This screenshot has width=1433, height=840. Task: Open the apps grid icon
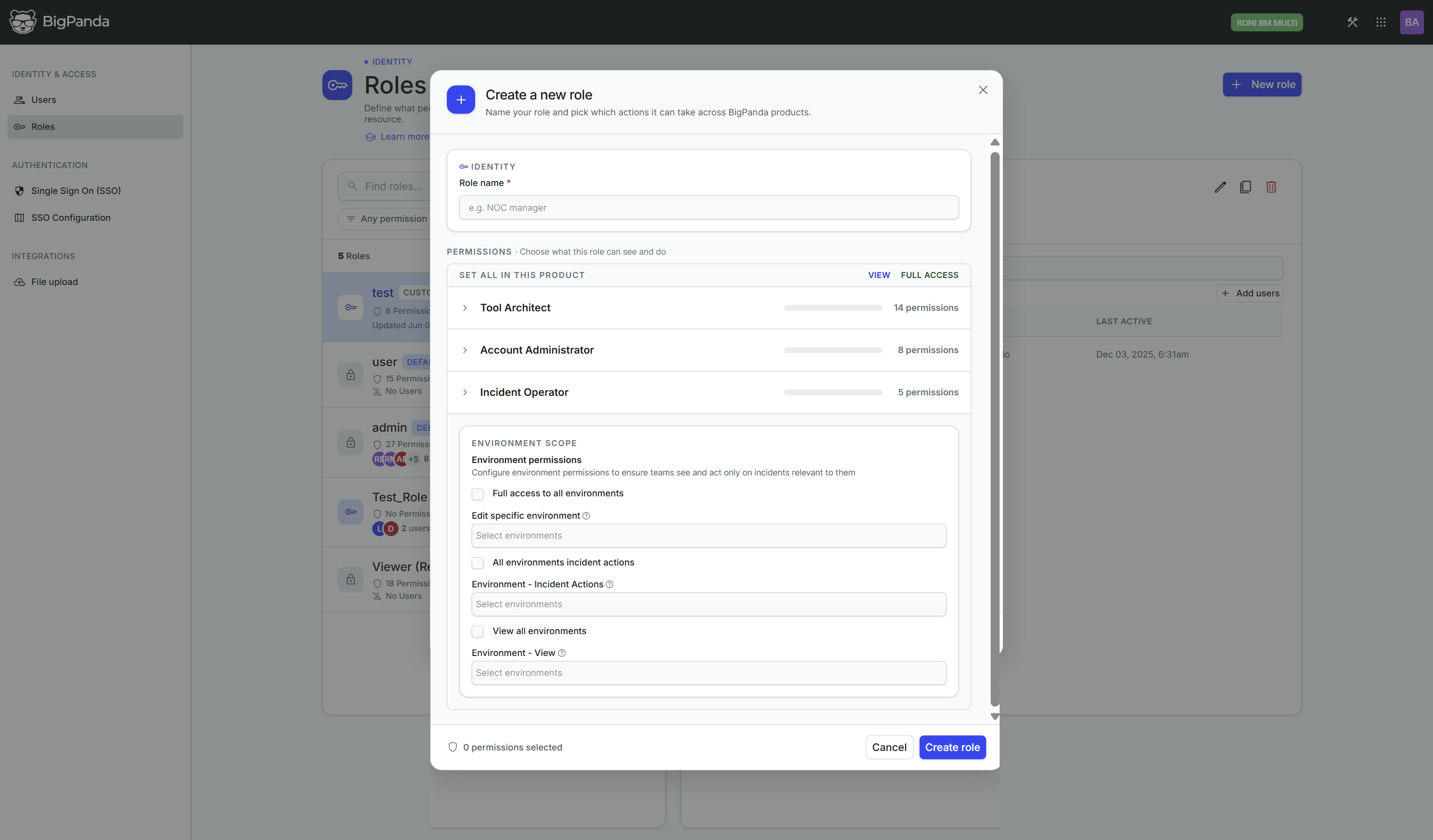(1381, 22)
